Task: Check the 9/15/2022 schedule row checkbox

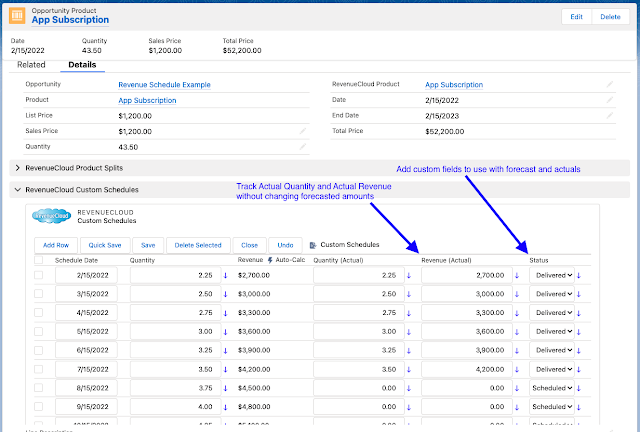Action: click(x=38, y=406)
